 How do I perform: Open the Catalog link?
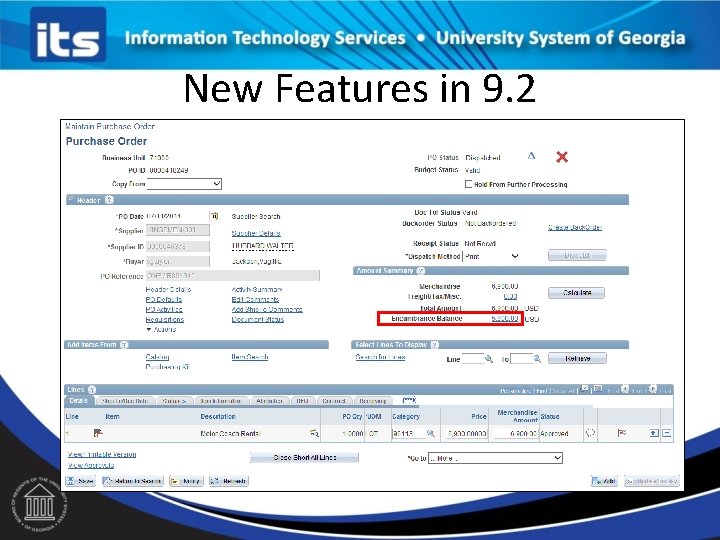pos(157,357)
